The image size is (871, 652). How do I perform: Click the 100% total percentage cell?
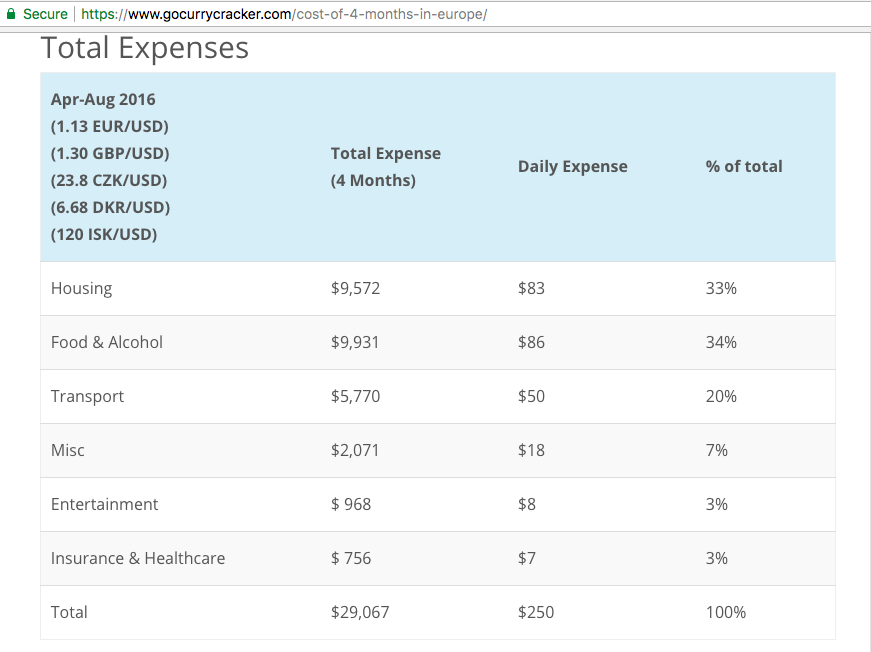[x=725, y=612]
